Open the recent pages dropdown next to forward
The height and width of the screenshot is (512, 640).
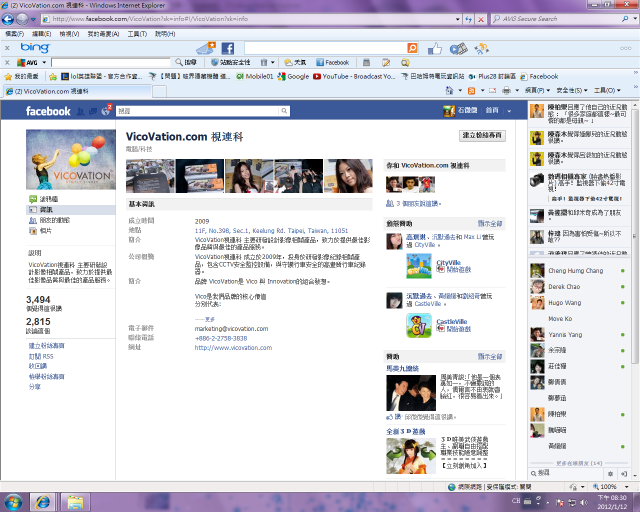pyautogui.click(x=33, y=19)
